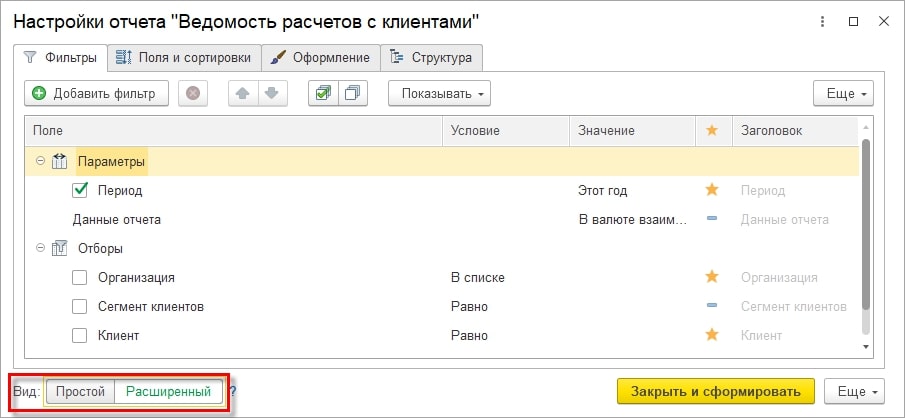This screenshot has width=905, height=418.
Task: Open the Оформление tab
Action: click(x=321, y=58)
